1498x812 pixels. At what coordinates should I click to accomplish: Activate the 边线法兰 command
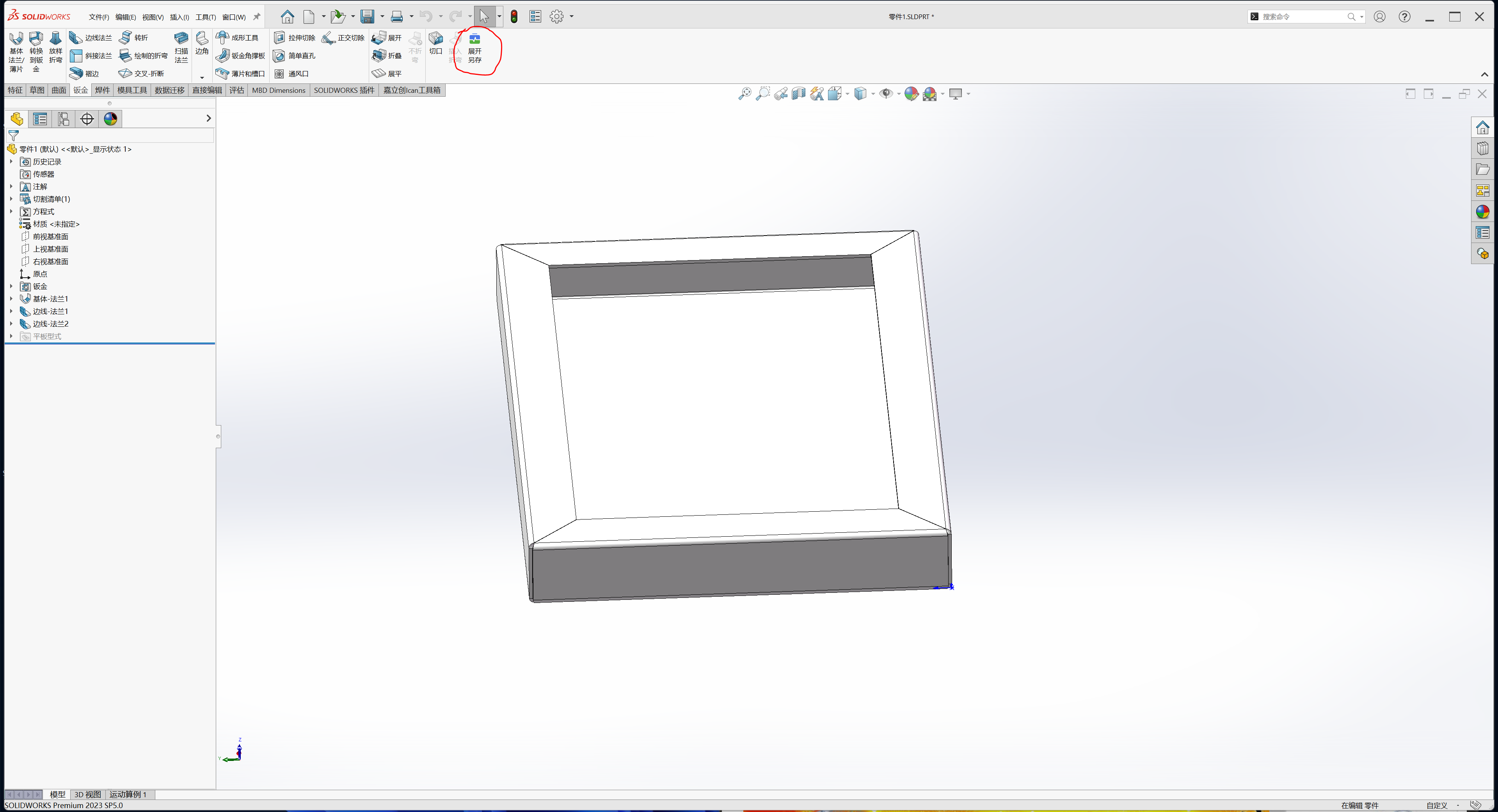90,38
